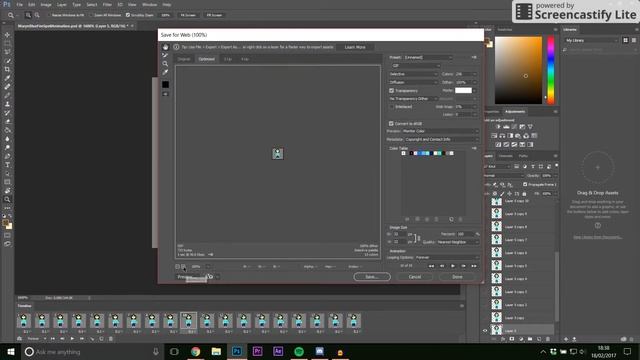Select the Crop tool in Photoshop toolbar

pyautogui.click(x=7, y=69)
